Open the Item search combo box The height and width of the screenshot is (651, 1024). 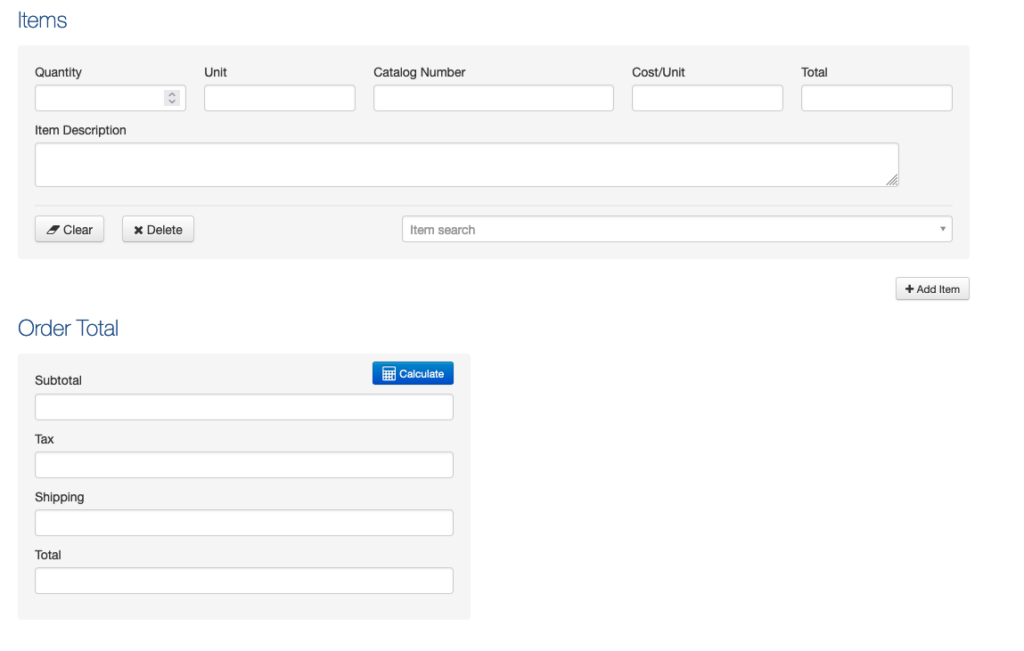pyautogui.click(x=670, y=230)
